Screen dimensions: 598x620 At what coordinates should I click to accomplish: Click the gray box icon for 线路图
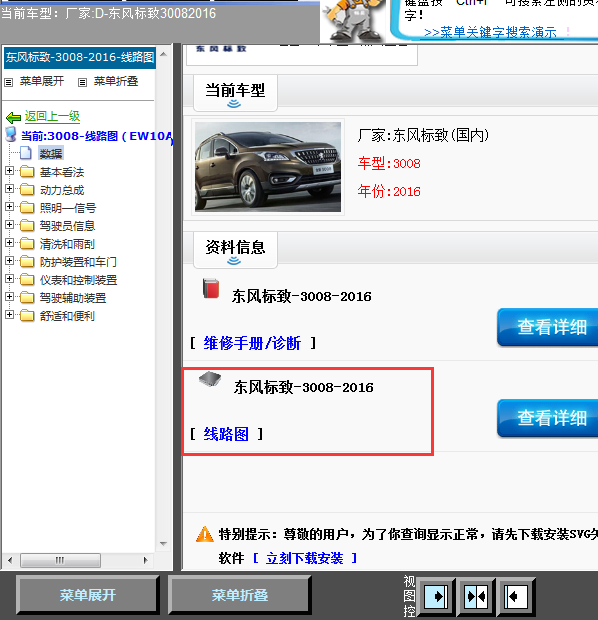210,379
